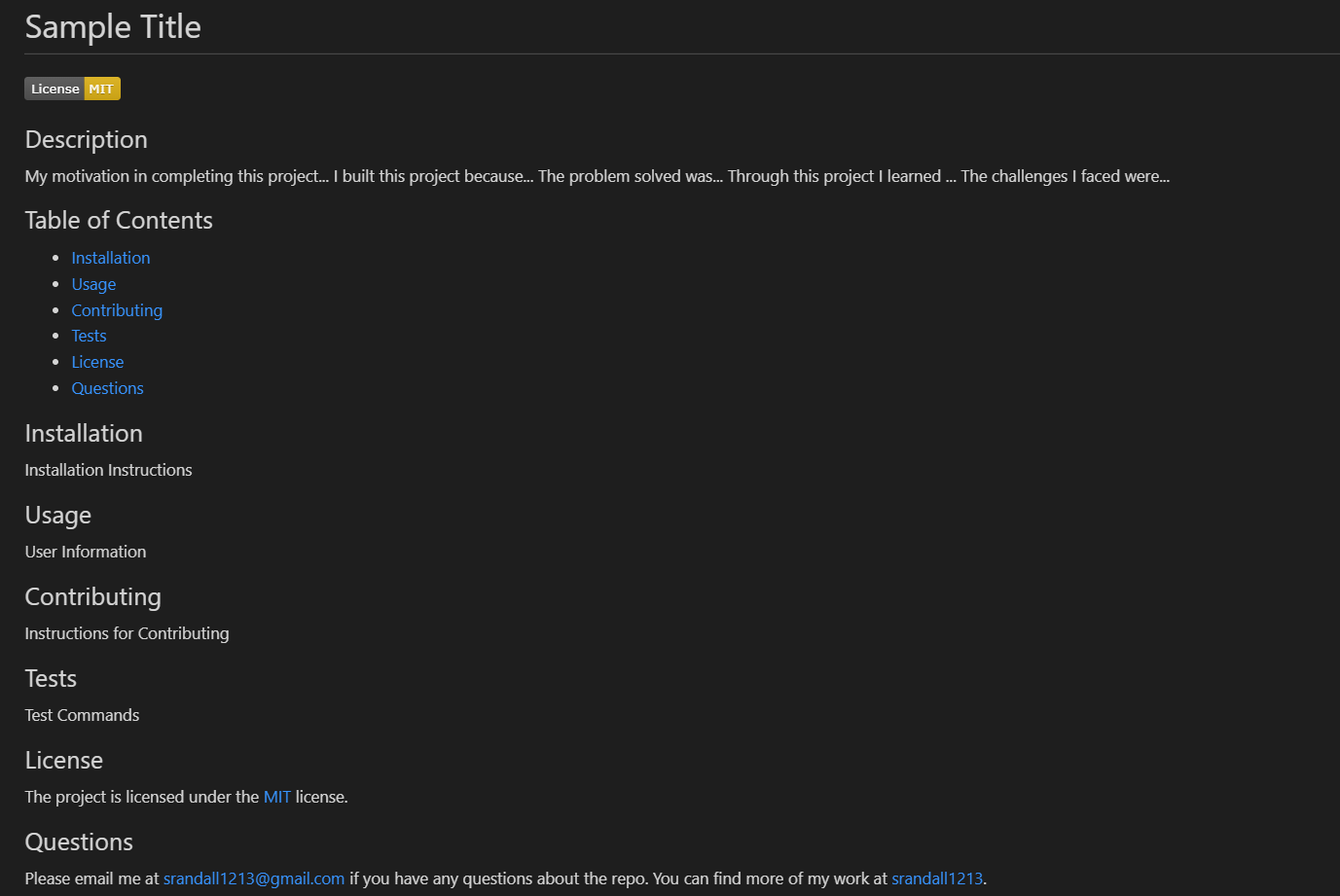Screen dimensions: 1340x896
Task: Click the License MIT badge
Action: [x=72, y=89]
